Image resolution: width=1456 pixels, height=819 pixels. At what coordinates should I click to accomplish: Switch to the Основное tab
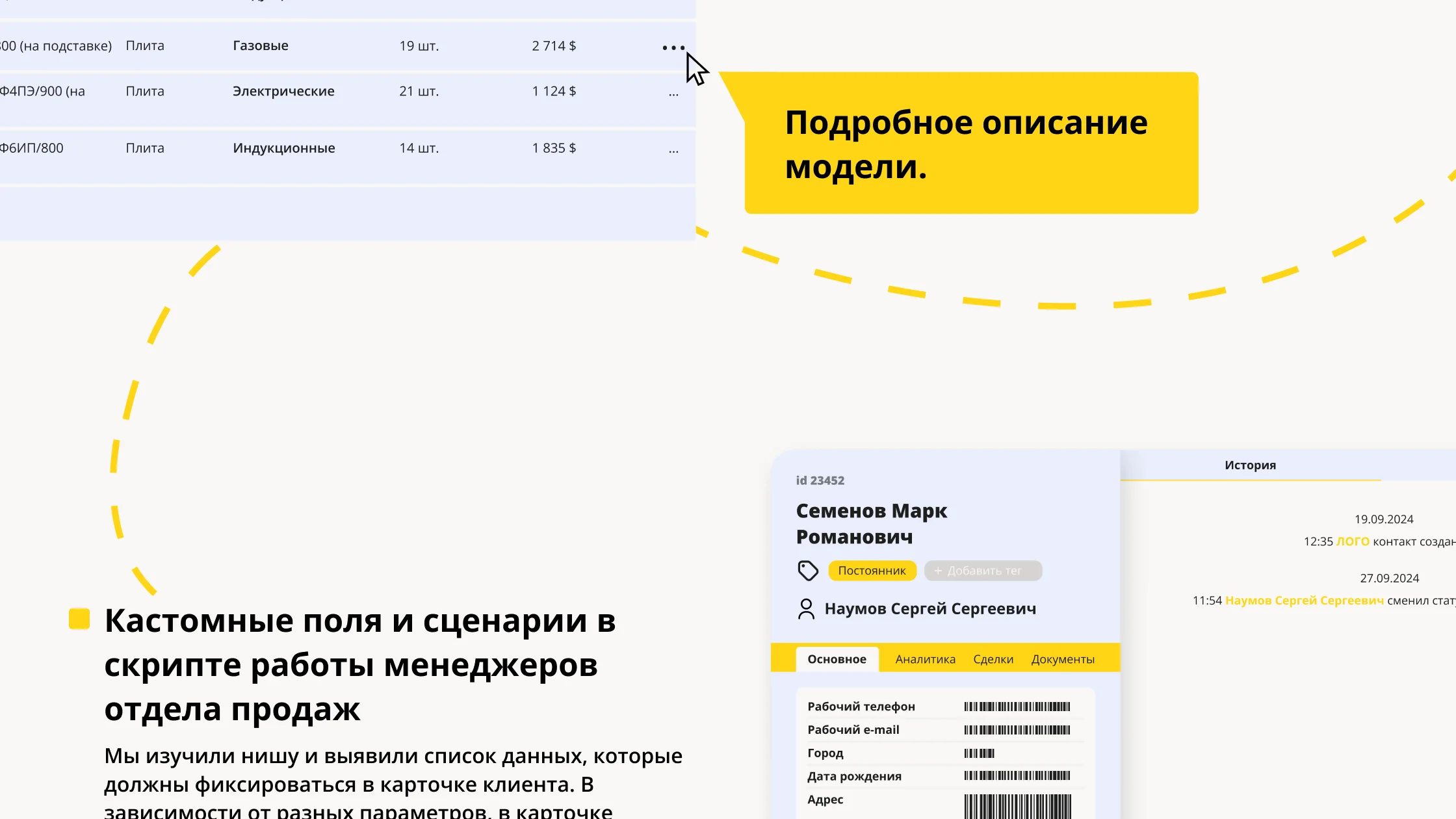pyautogui.click(x=837, y=659)
